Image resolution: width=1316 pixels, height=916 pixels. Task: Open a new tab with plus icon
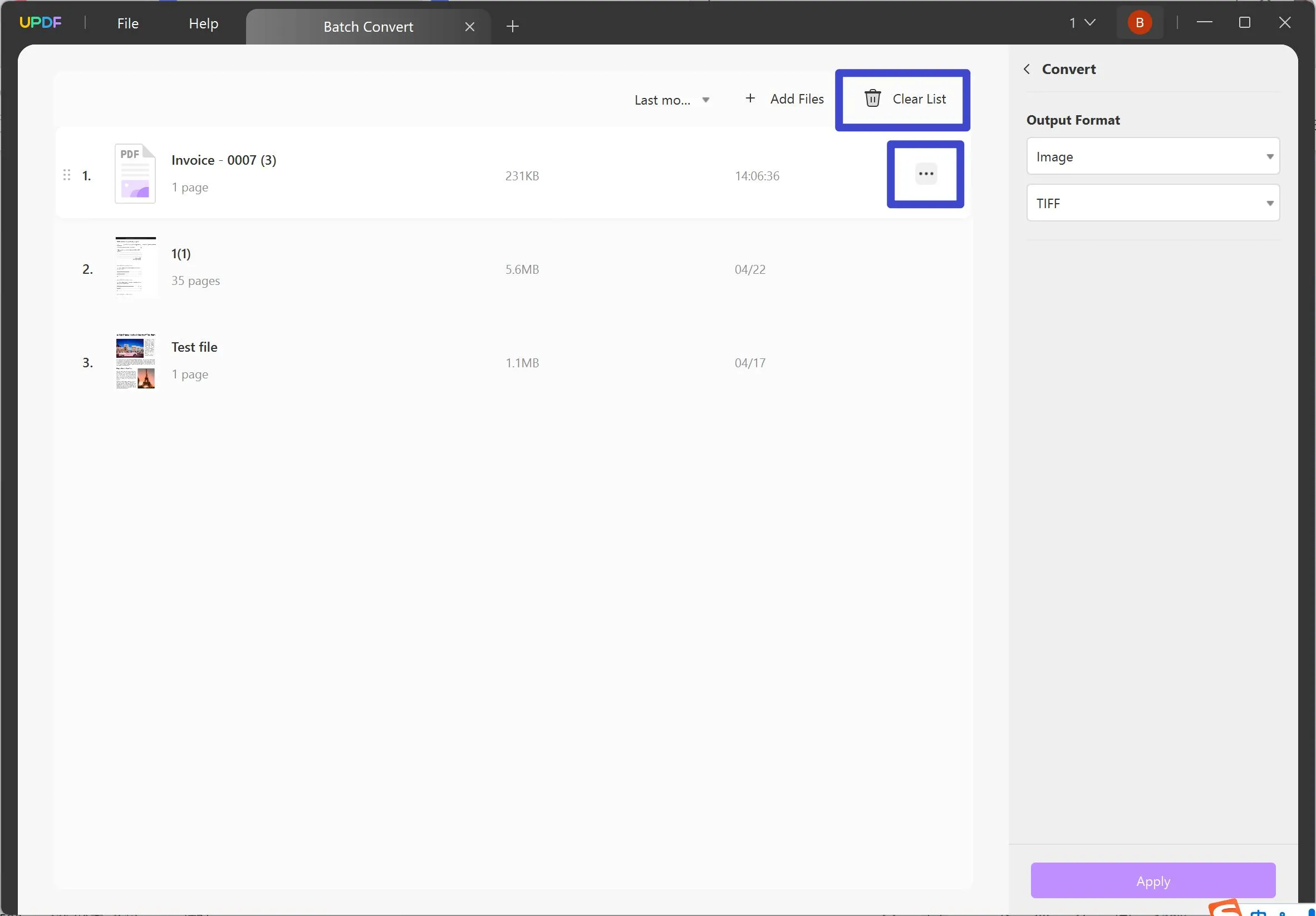[x=512, y=26]
